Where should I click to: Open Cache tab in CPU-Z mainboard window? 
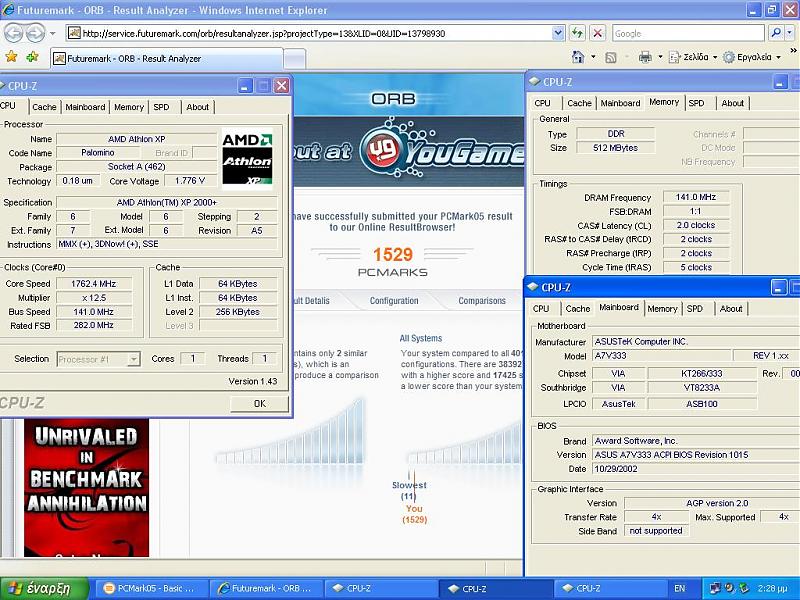click(578, 309)
